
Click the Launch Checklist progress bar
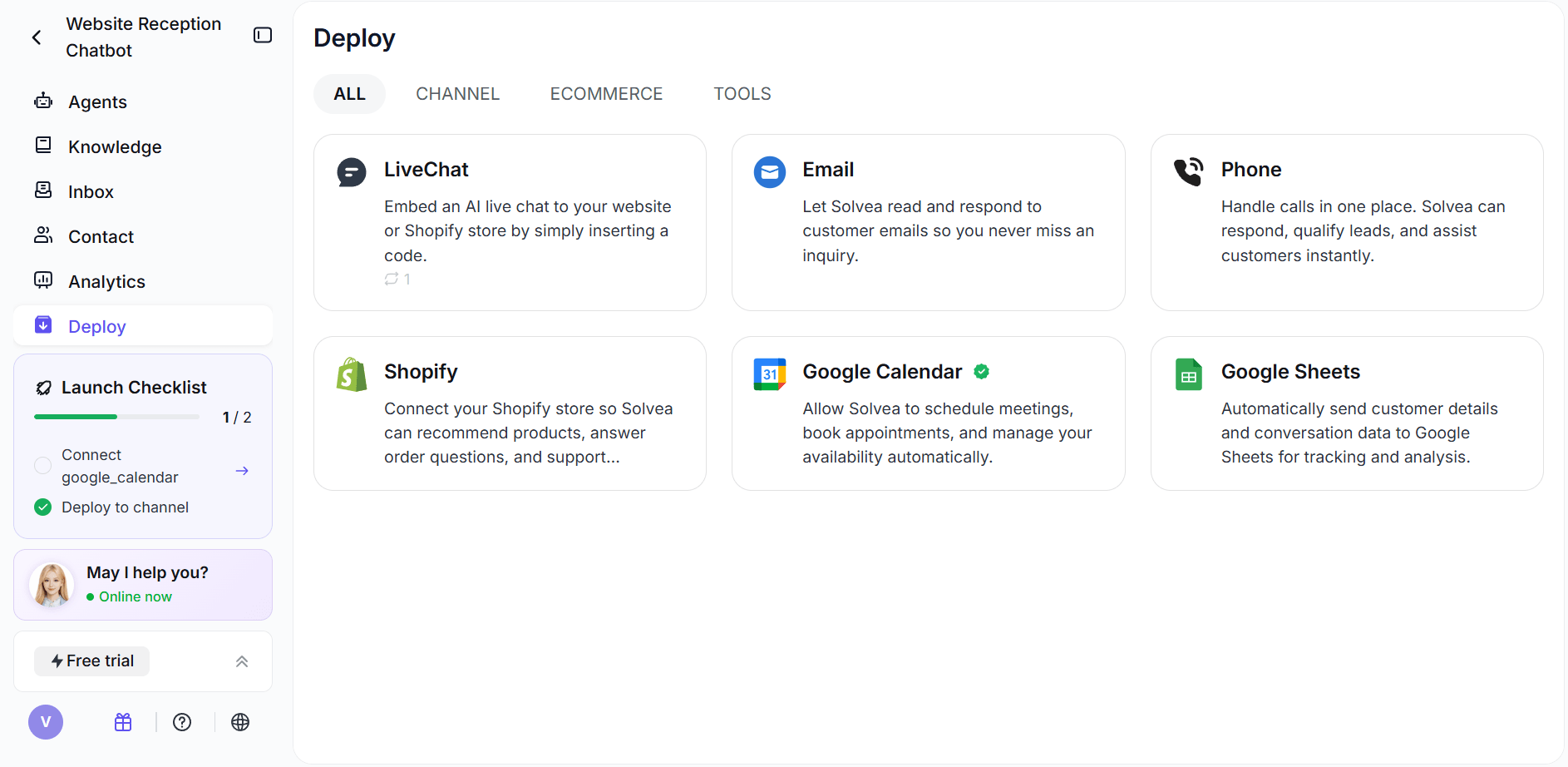pyautogui.click(x=116, y=417)
